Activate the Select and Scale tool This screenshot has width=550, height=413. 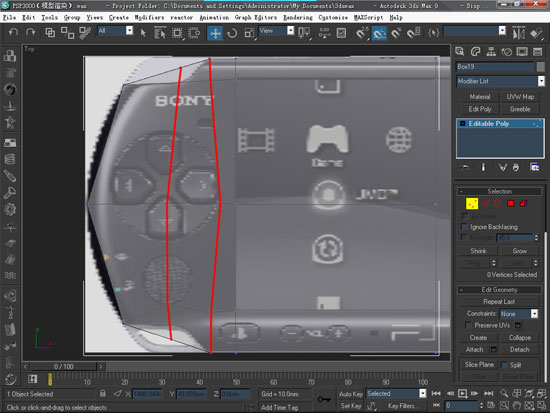249,33
